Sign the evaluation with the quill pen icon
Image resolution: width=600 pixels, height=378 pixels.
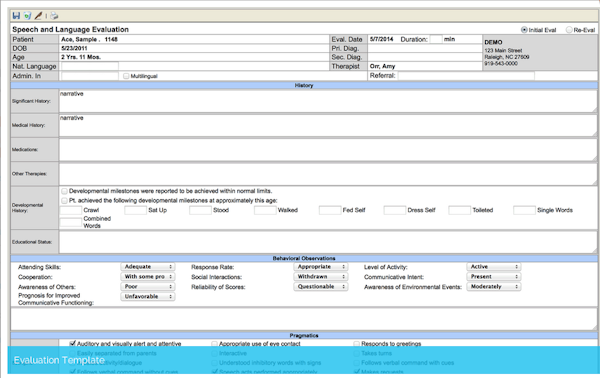(x=38, y=16)
